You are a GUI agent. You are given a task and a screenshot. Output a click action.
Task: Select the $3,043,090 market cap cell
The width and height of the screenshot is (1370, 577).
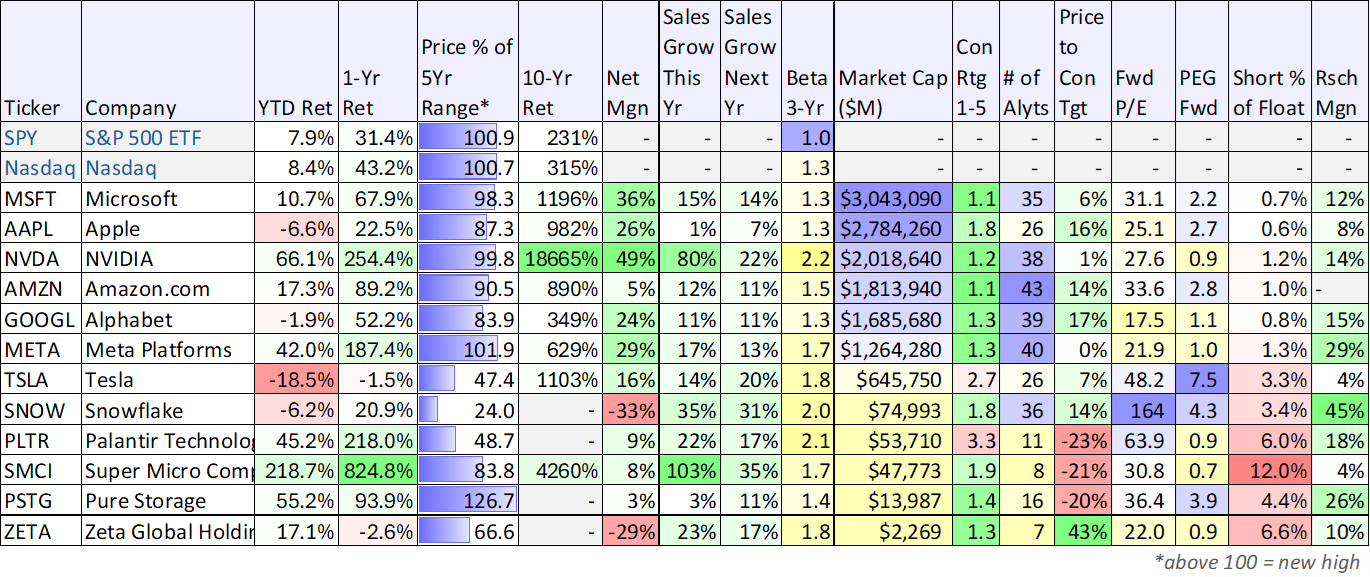click(892, 198)
